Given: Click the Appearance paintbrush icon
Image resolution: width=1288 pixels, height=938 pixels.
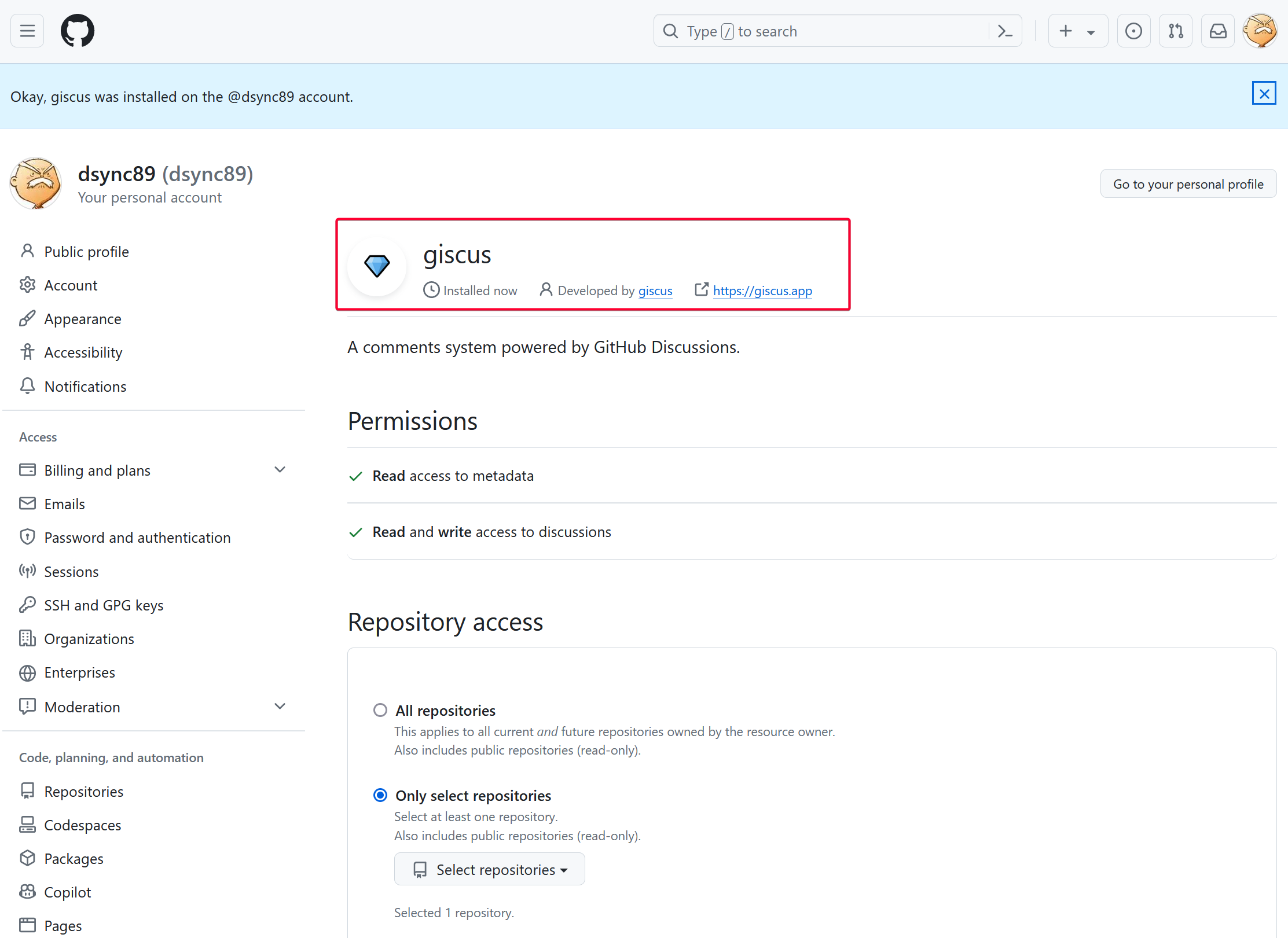Looking at the screenshot, I should point(27,318).
